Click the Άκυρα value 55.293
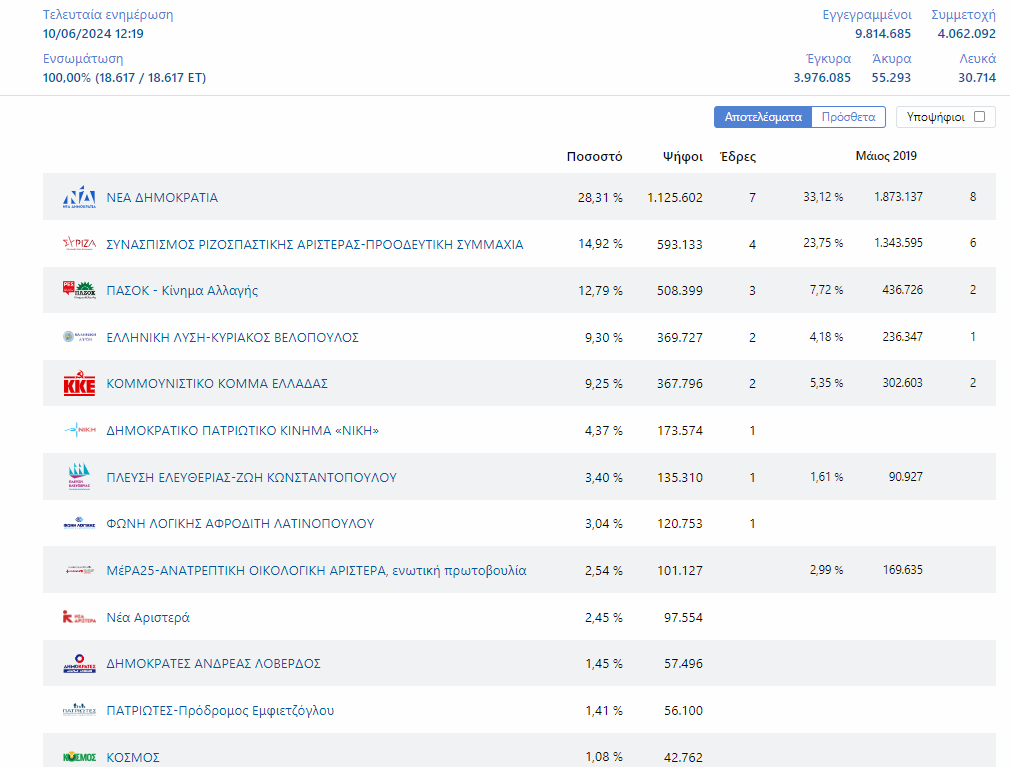1010x767 pixels. tap(891, 77)
